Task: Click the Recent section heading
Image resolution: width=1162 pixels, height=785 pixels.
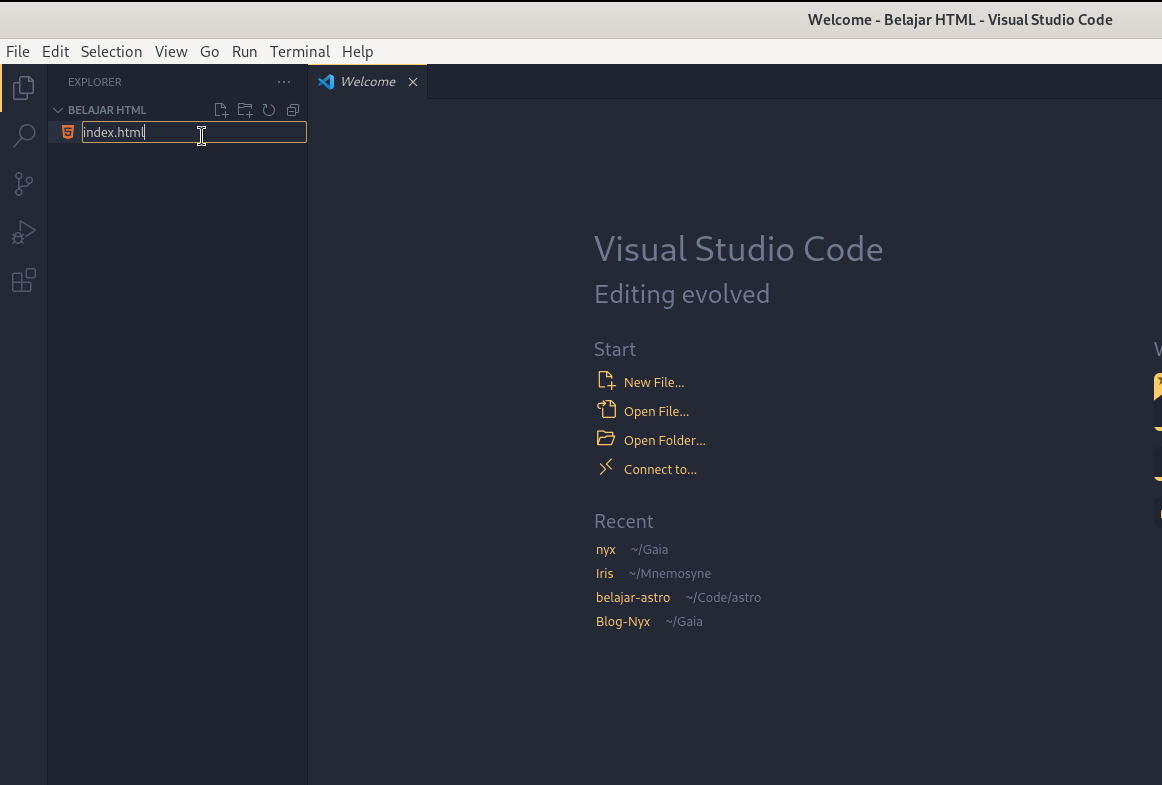Action: click(623, 521)
